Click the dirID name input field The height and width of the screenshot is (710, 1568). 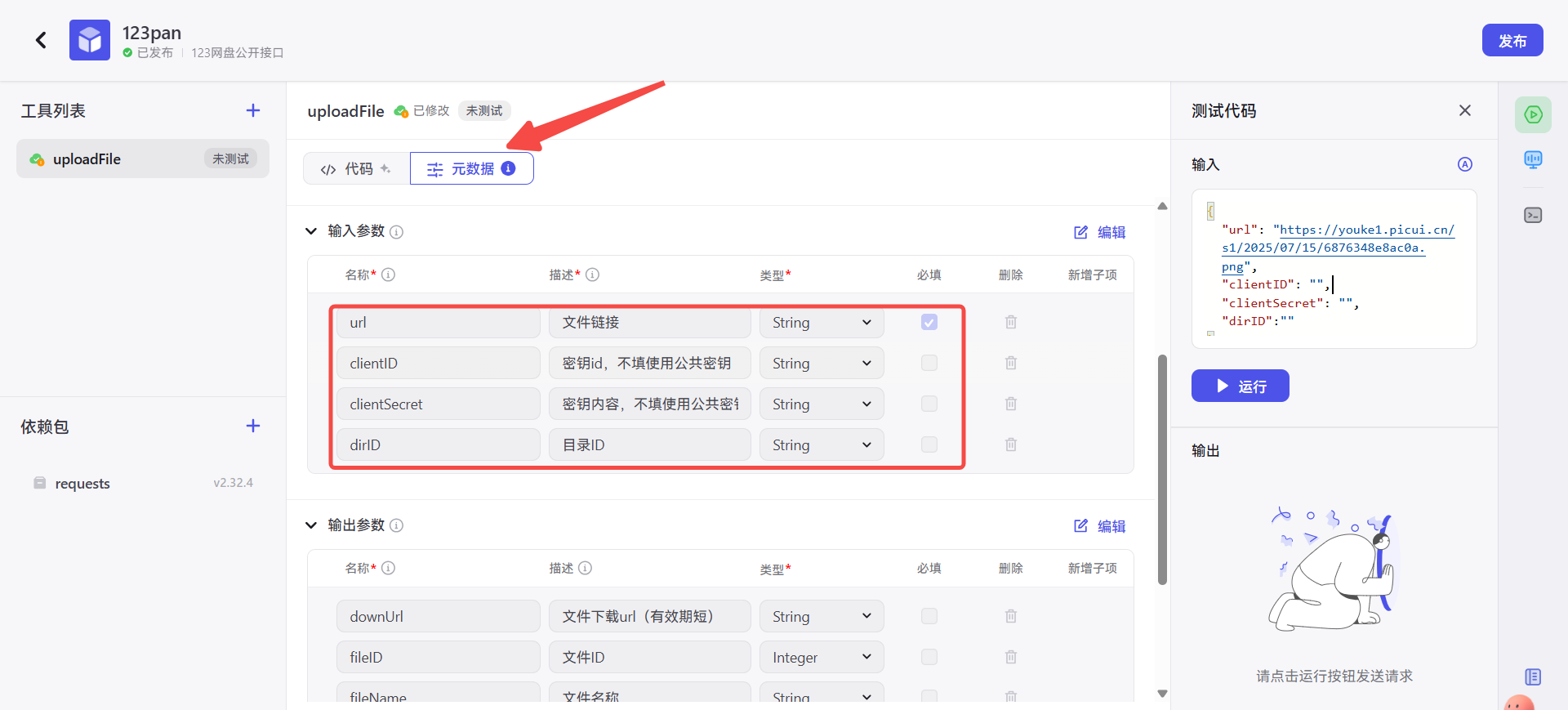coord(439,444)
